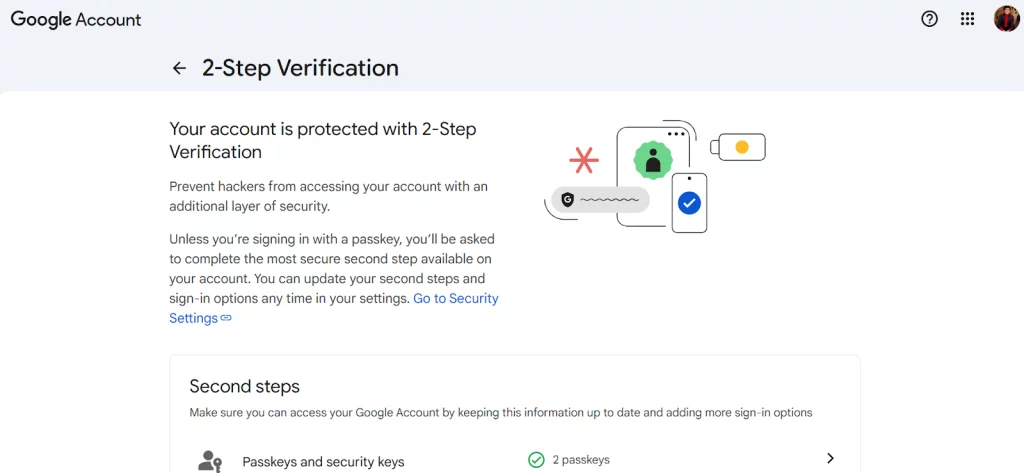Click the Second steps heading
This screenshot has width=1024, height=473.
pyautogui.click(x=244, y=386)
